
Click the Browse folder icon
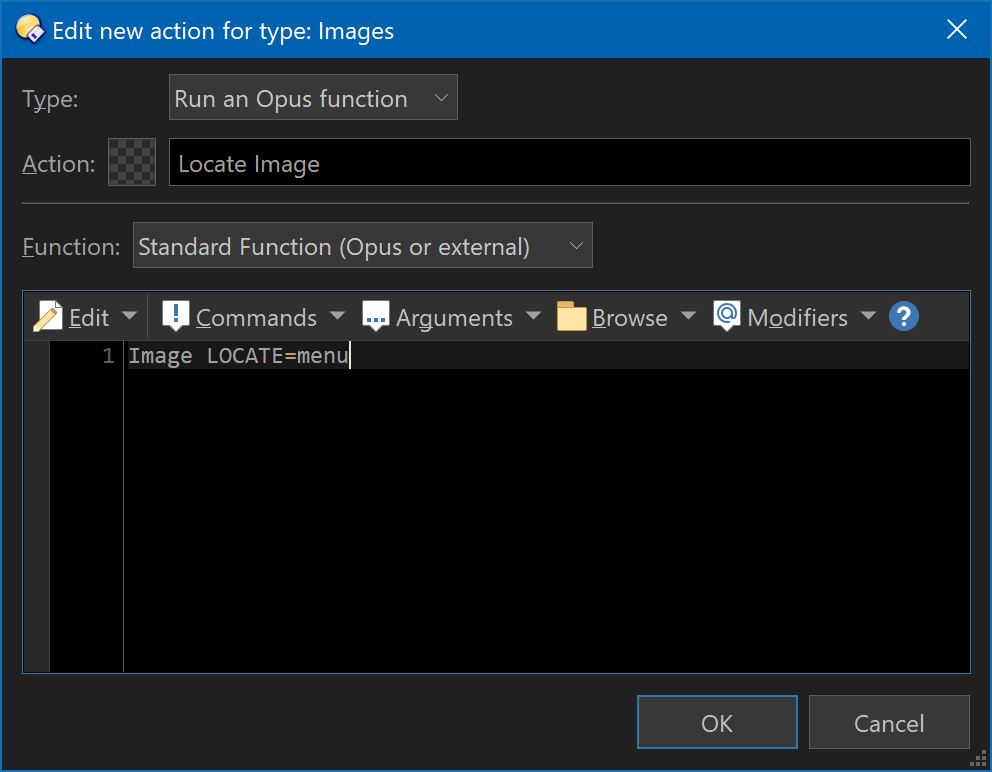pos(571,316)
